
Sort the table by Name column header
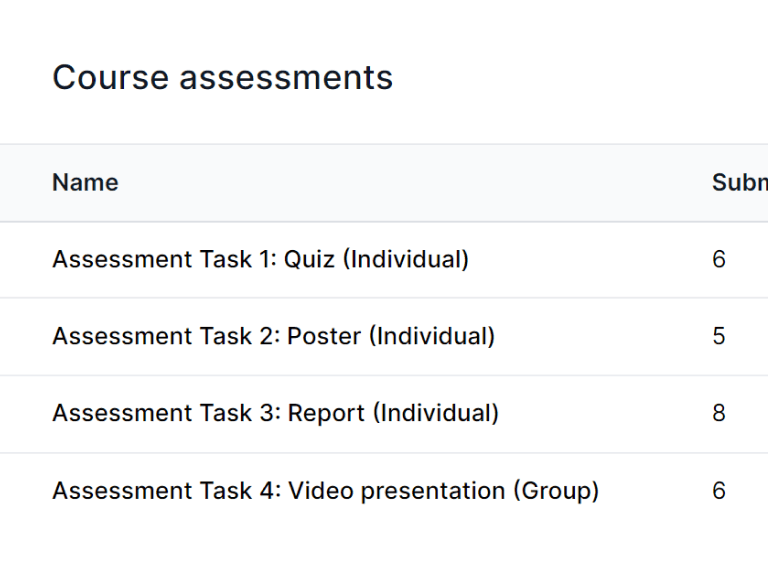pyautogui.click(x=85, y=183)
